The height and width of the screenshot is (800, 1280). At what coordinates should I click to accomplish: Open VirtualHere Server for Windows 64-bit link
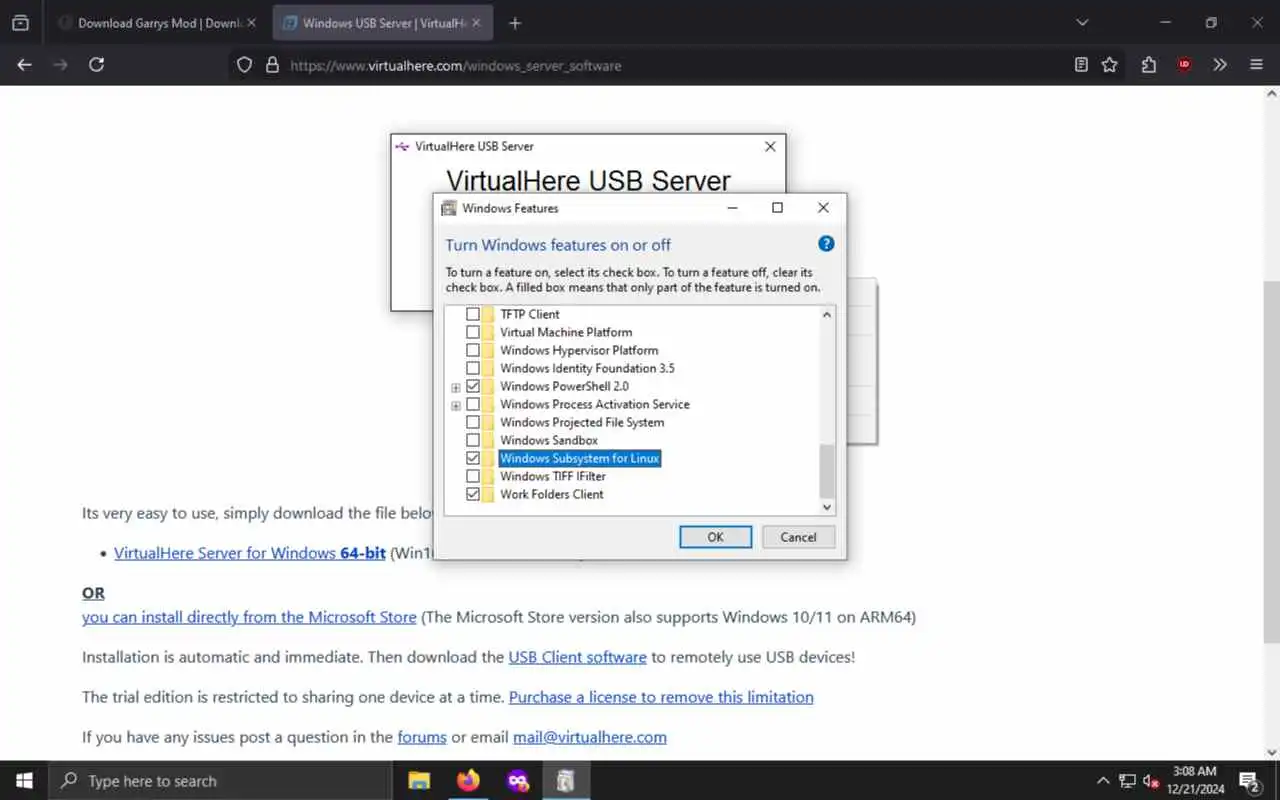(250, 553)
